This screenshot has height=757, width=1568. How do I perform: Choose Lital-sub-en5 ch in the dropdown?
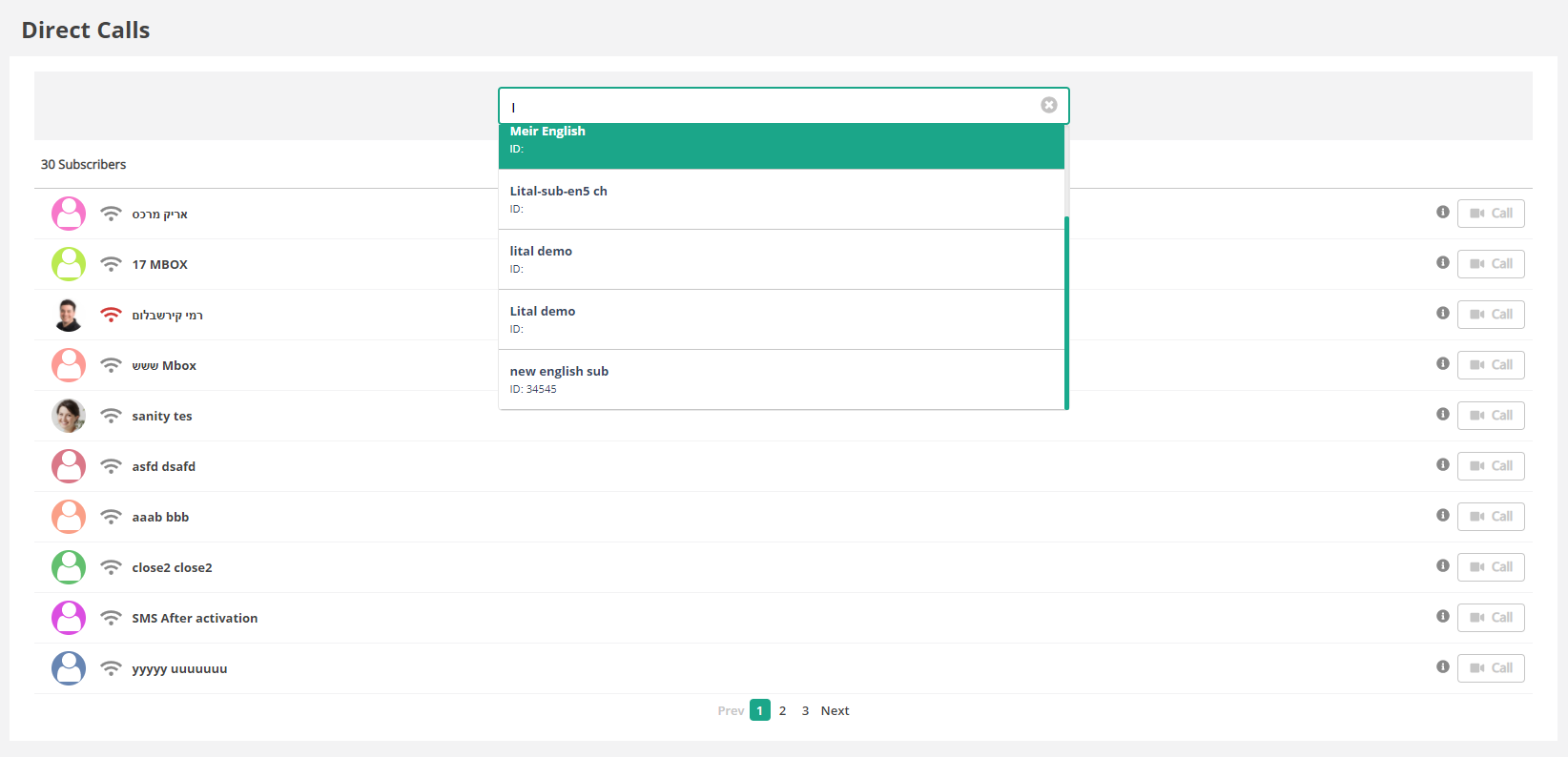[x=780, y=199]
